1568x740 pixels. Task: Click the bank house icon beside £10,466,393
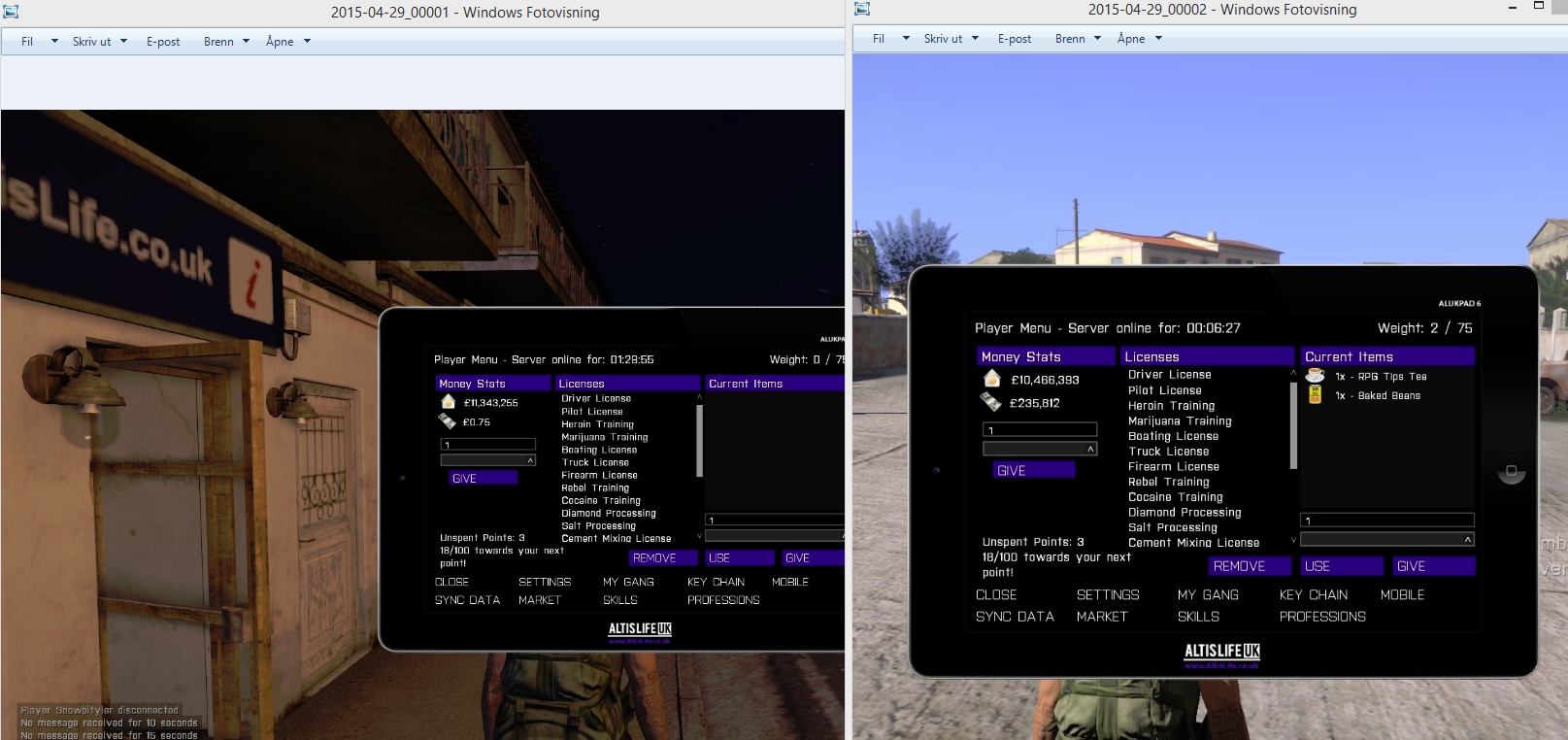coord(991,379)
